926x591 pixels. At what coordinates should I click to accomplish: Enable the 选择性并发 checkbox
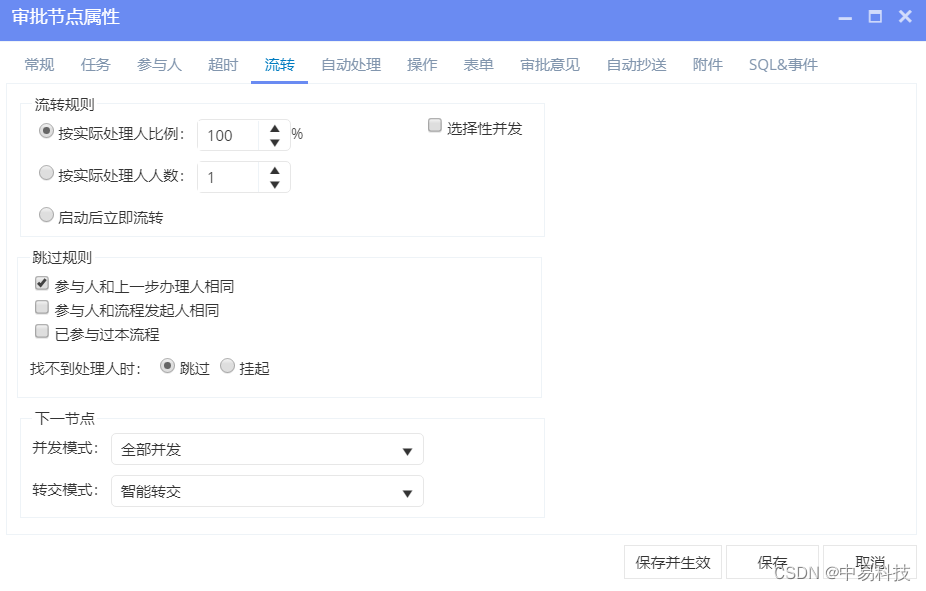[435, 125]
